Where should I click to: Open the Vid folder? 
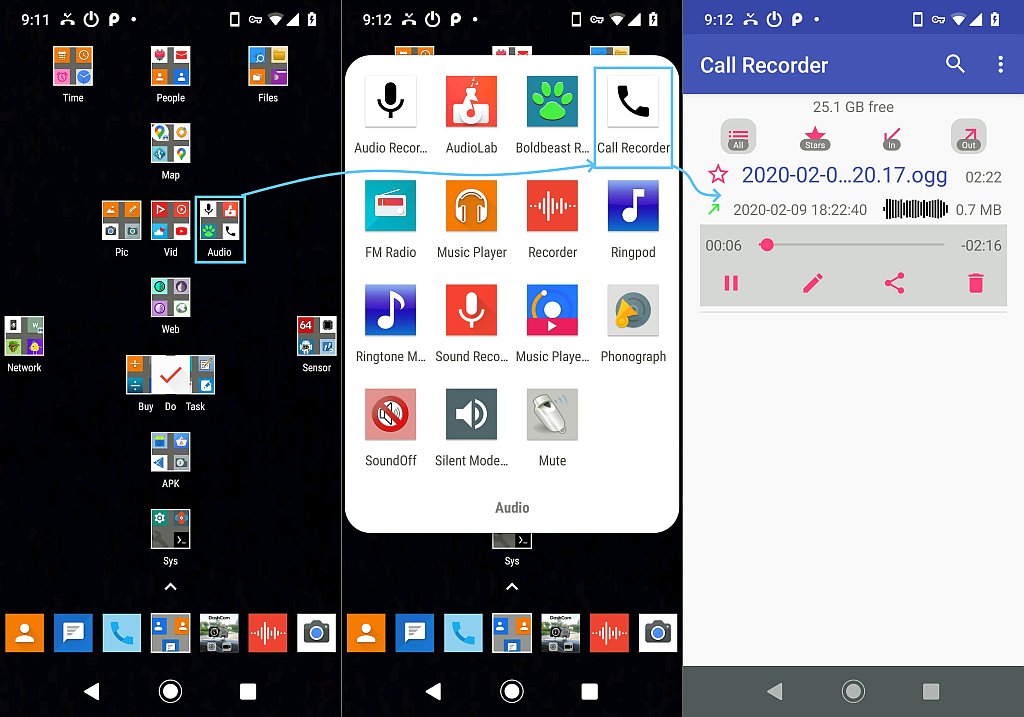coord(170,220)
